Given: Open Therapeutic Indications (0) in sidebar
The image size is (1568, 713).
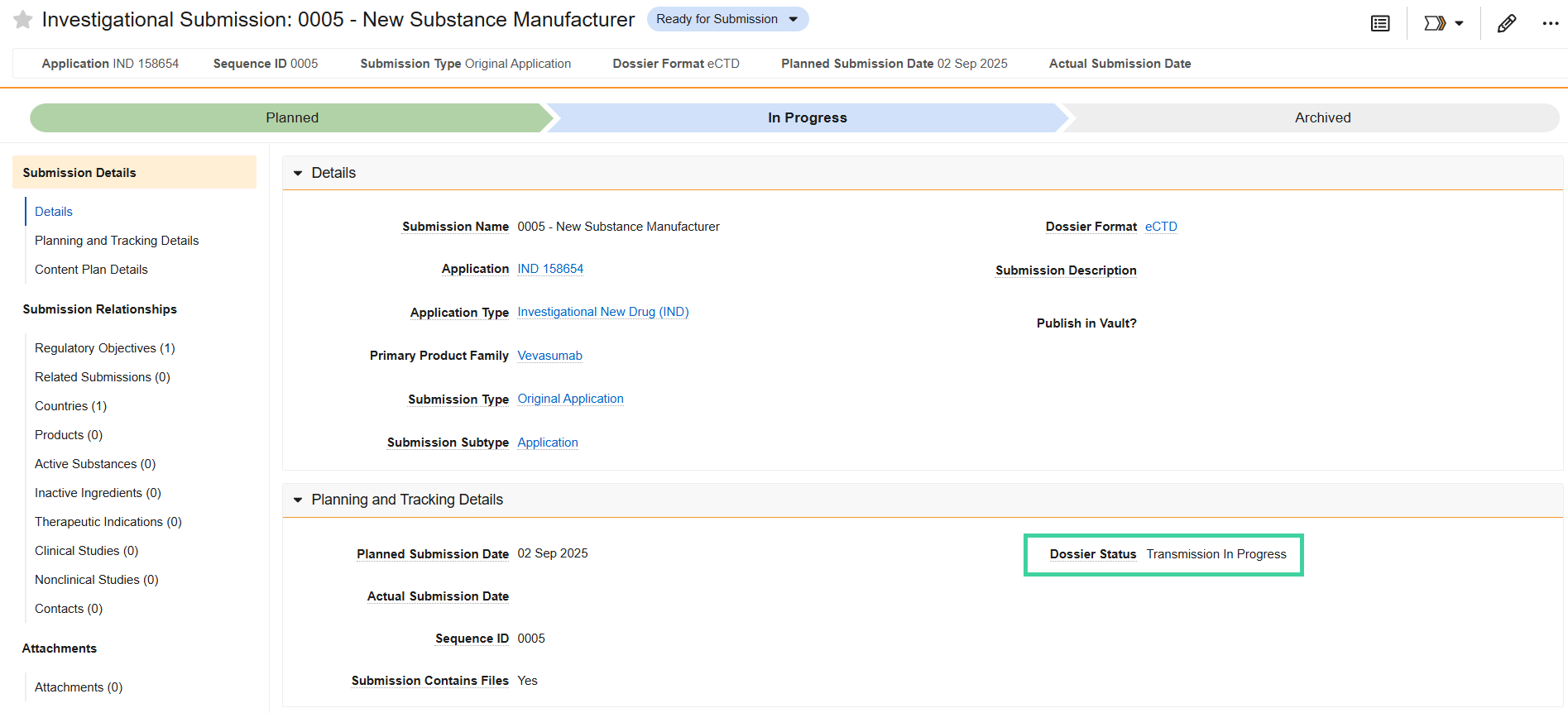Looking at the screenshot, I should coord(108,522).
